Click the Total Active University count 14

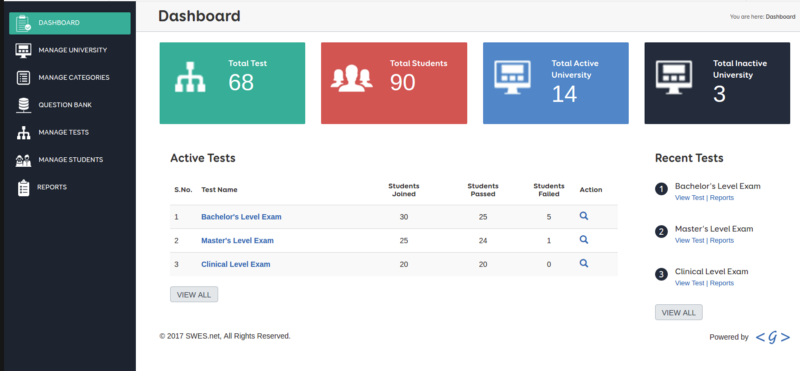click(564, 94)
